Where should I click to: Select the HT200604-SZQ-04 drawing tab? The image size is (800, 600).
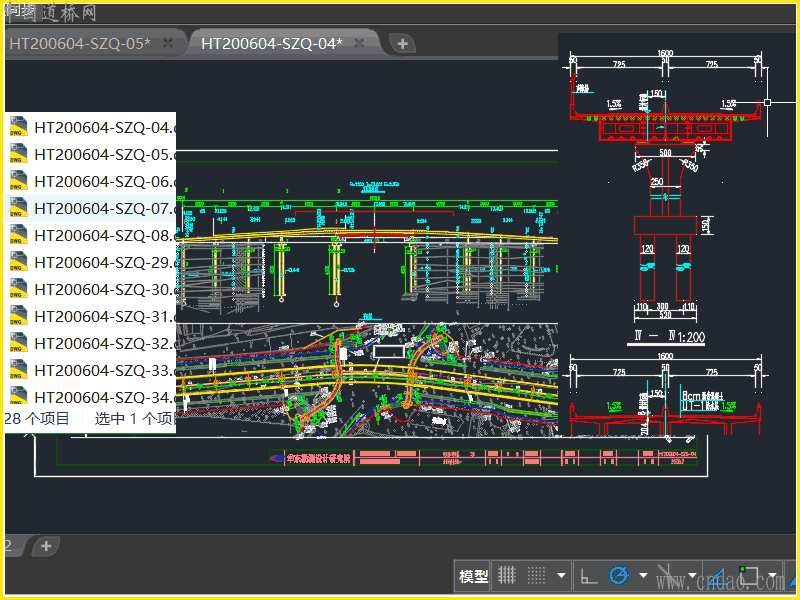[x=271, y=43]
